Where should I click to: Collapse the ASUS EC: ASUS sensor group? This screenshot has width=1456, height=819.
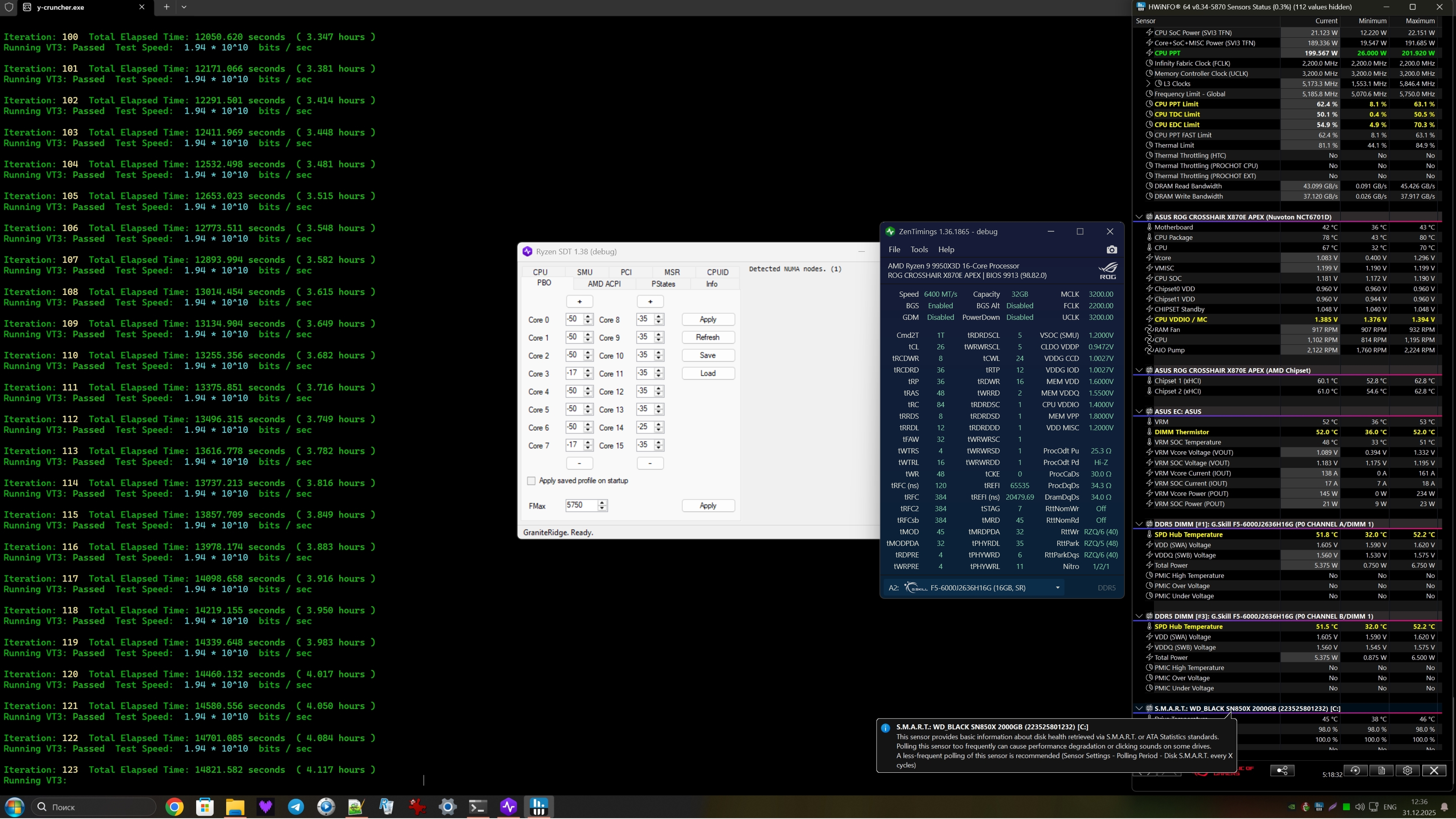pos(1139,411)
